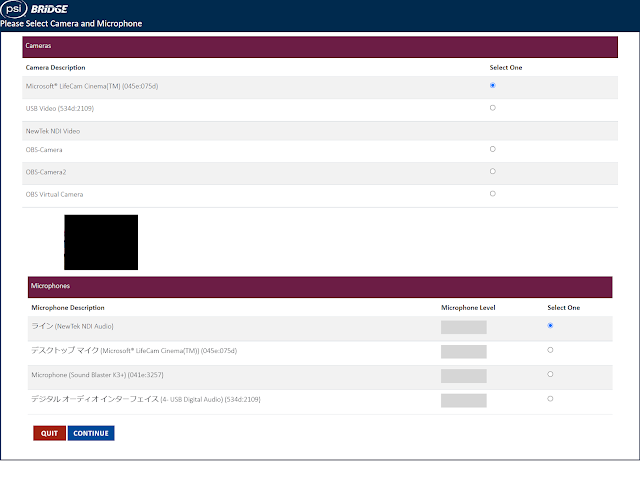Click 'Microsoft LifeCam Cinema(TM)' camera row text
Viewport: 640px width, 500px height.
click(x=92, y=86)
